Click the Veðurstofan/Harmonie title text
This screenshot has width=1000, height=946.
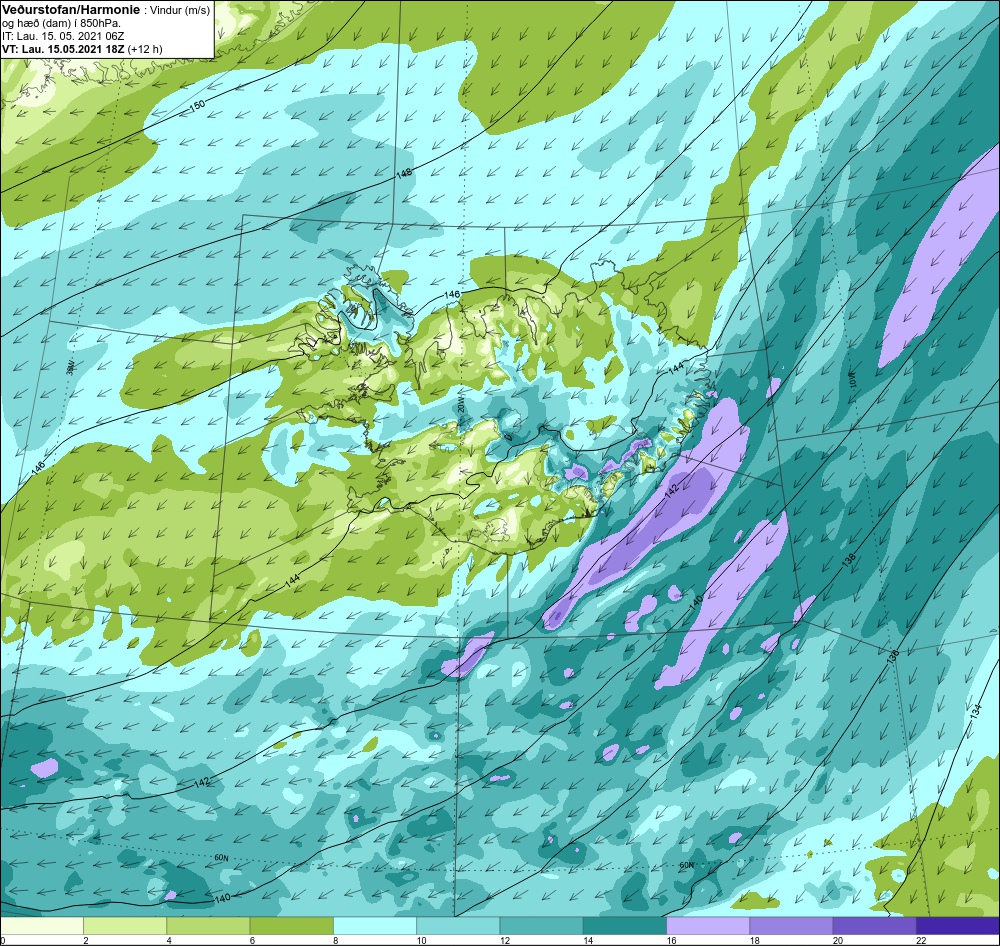[x=69, y=10]
